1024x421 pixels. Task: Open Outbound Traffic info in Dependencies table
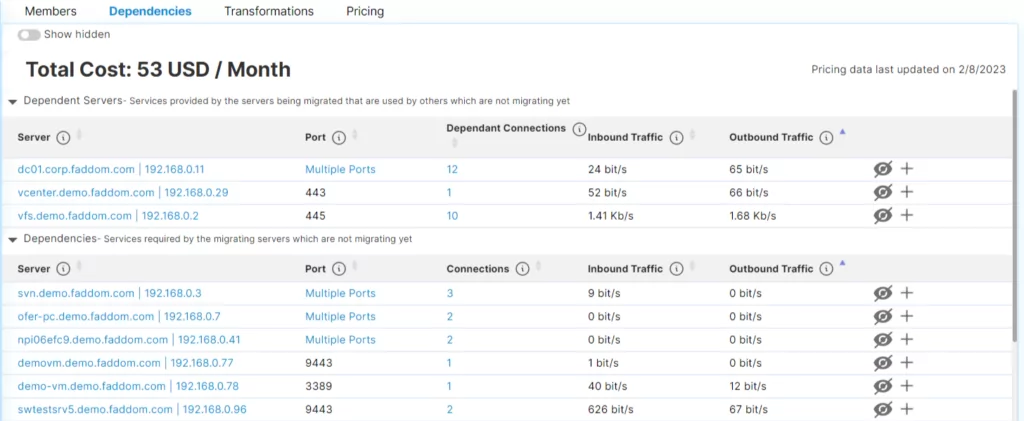point(826,269)
